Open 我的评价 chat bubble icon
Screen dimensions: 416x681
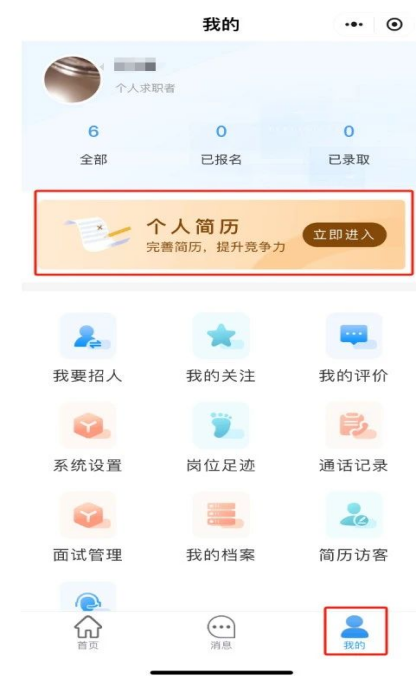point(354,336)
